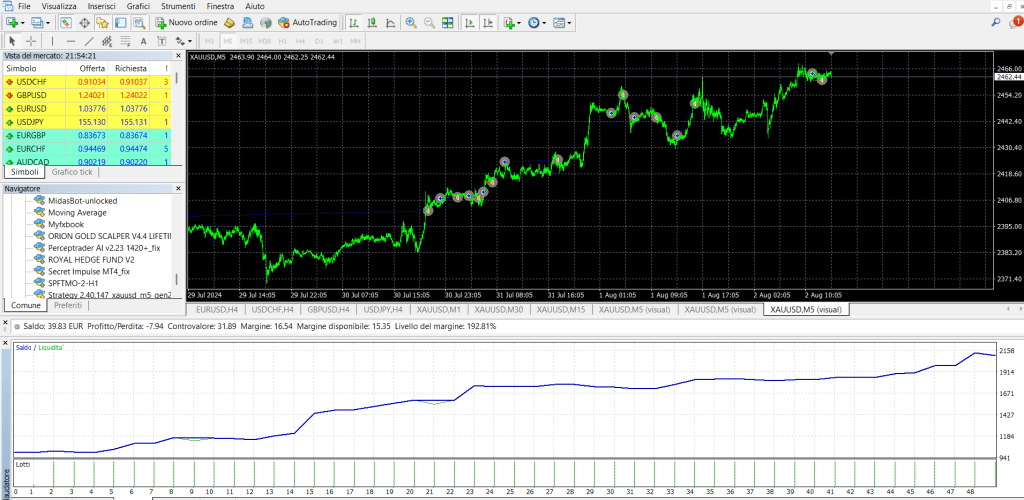Switch timeframe to M1
1024x500 pixels.
pos(210,41)
